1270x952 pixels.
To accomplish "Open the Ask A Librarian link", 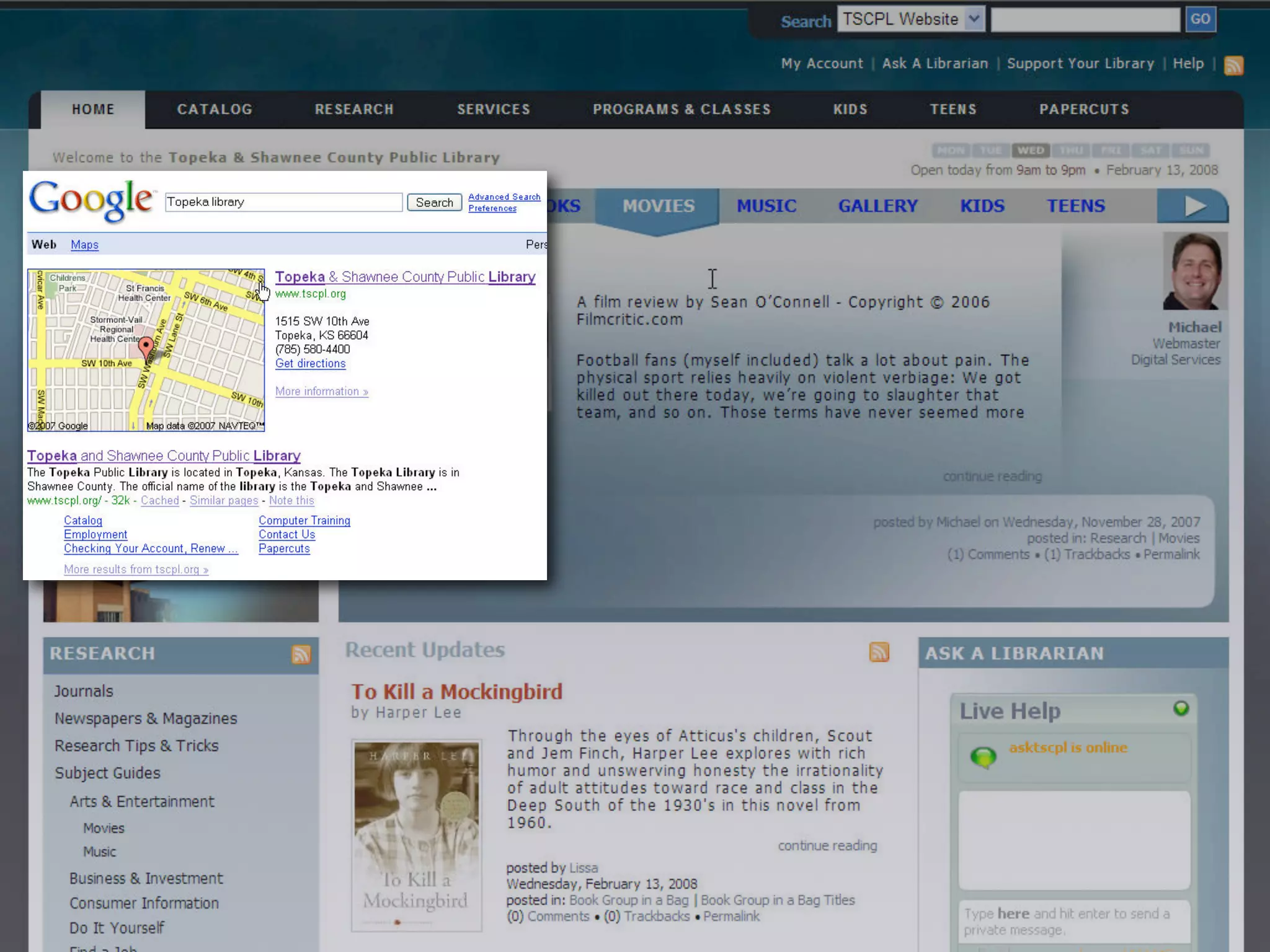I will pos(935,63).
